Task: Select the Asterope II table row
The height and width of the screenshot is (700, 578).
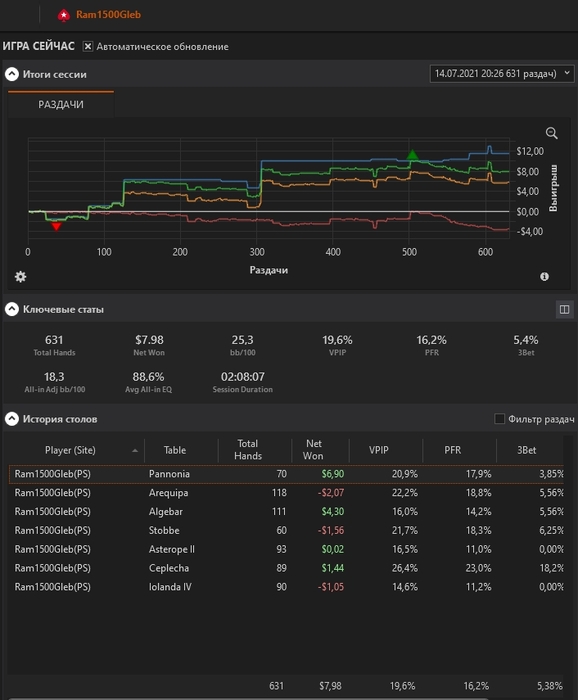Action: pos(286,549)
